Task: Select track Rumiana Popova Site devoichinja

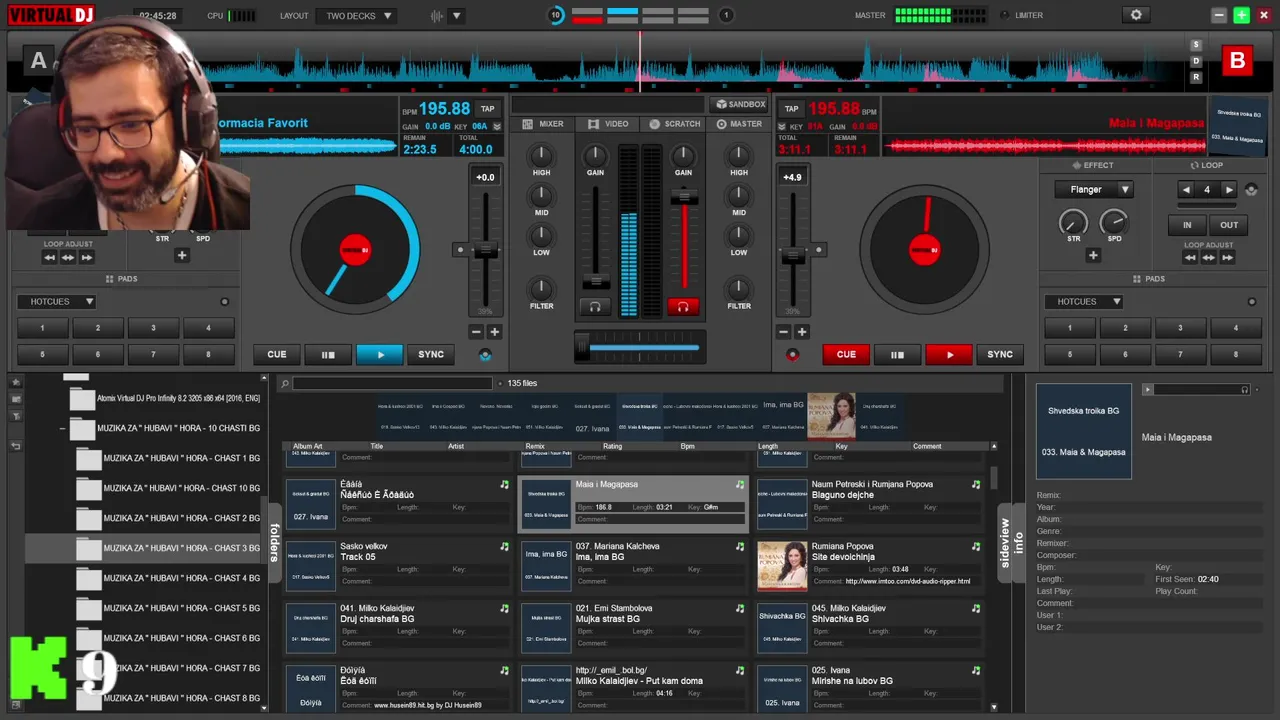Action: click(x=869, y=564)
